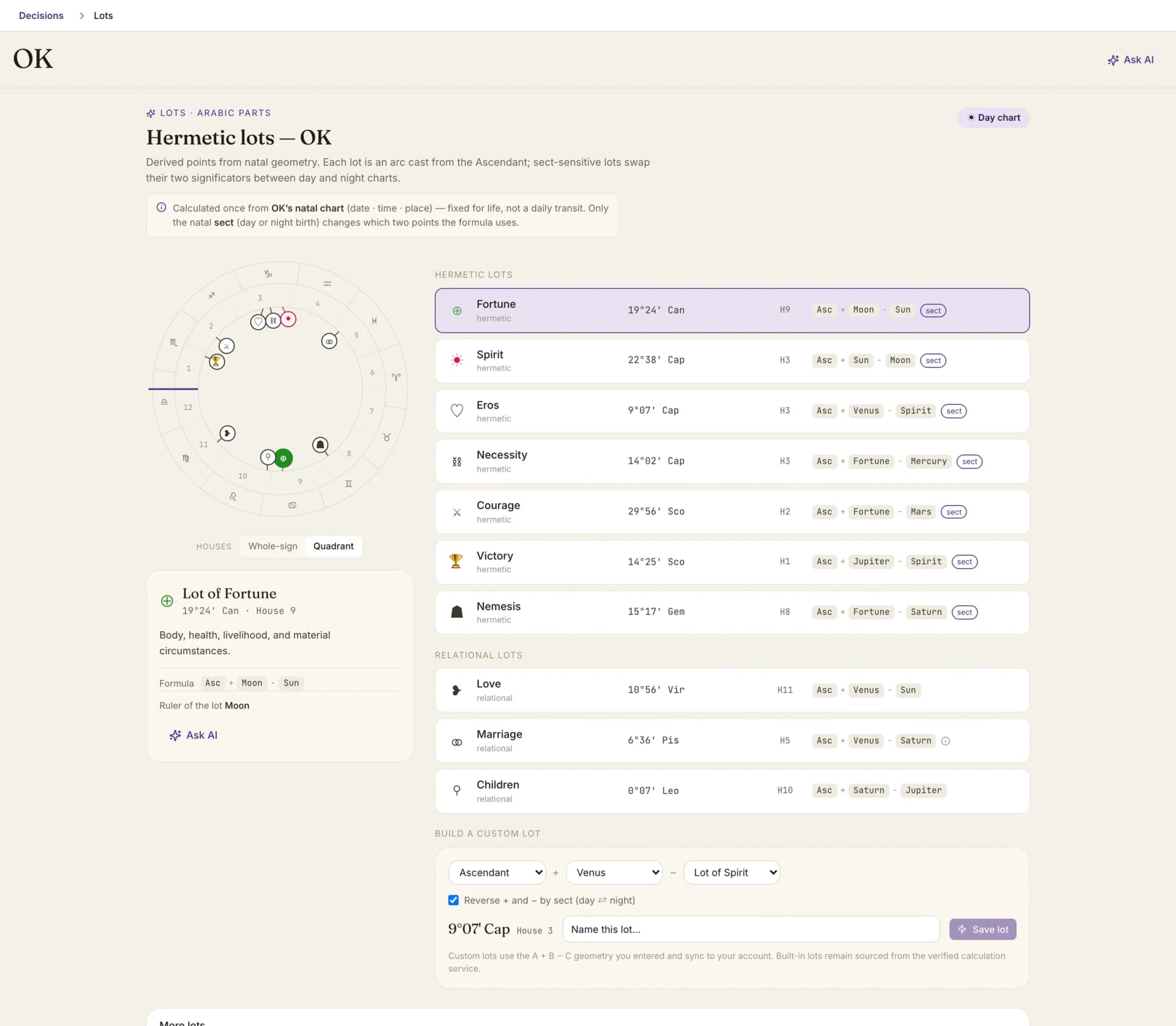Click the Name this lot input field
This screenshot has height=1026, width=1176.
750,929
